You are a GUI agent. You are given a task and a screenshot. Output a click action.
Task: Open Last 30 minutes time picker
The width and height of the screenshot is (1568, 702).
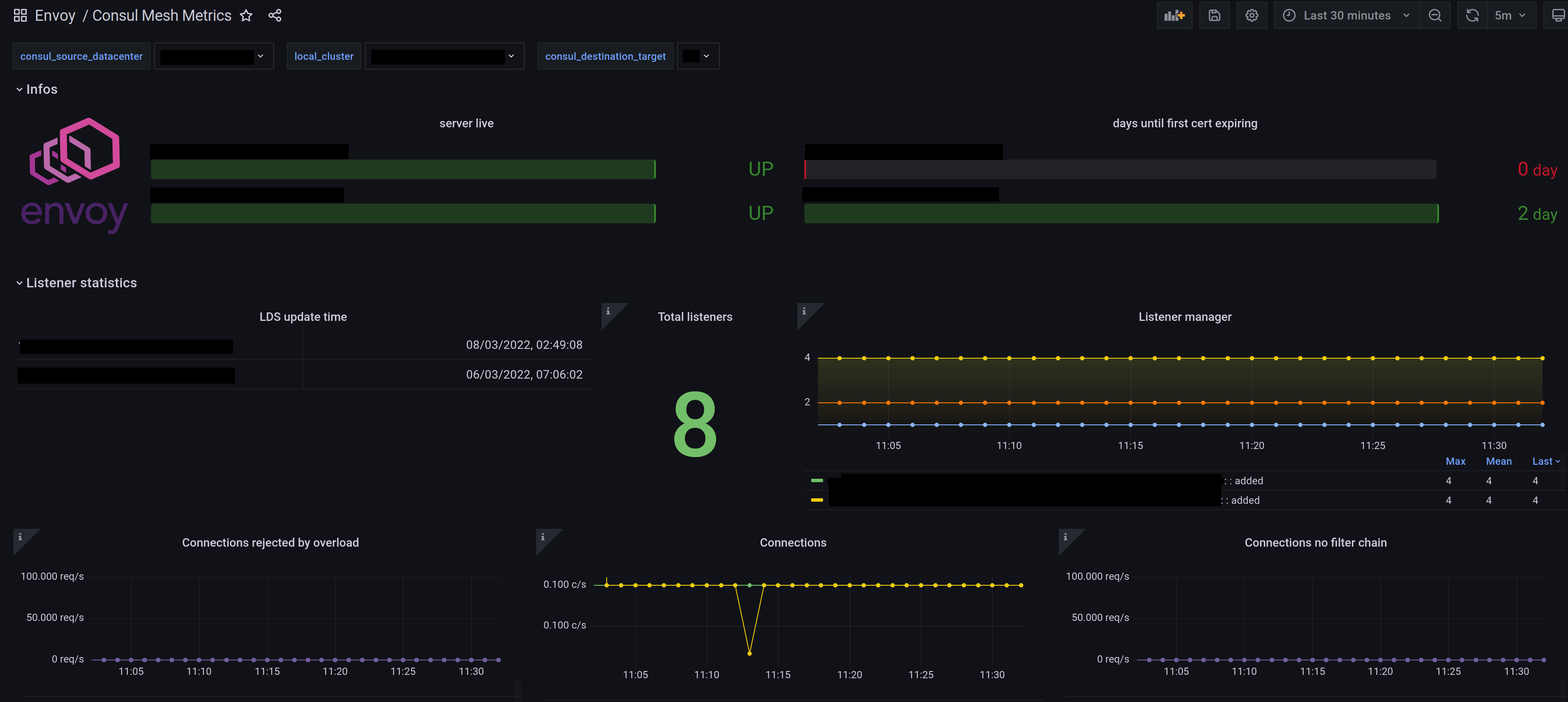point(1347,16)
